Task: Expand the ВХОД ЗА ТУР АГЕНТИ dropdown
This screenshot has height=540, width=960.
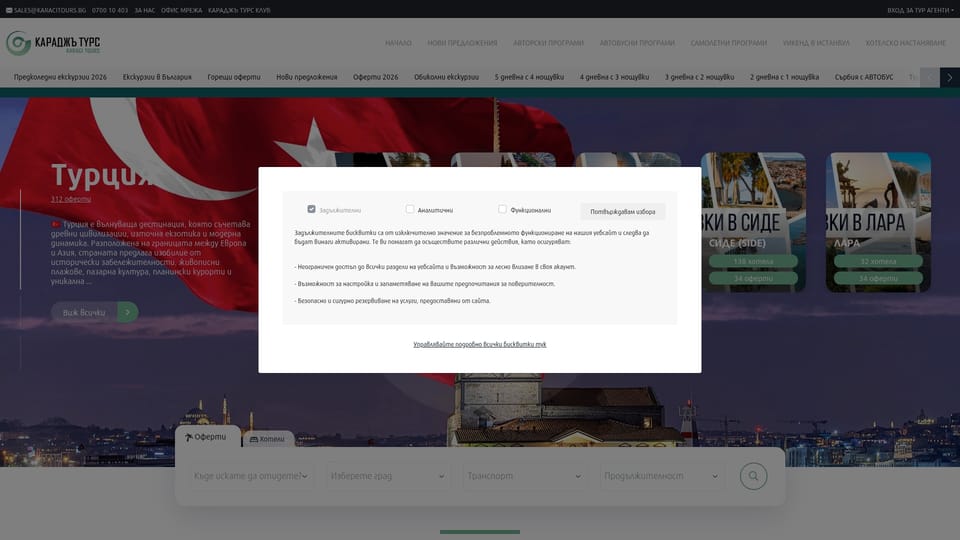Action: [920, 10]
